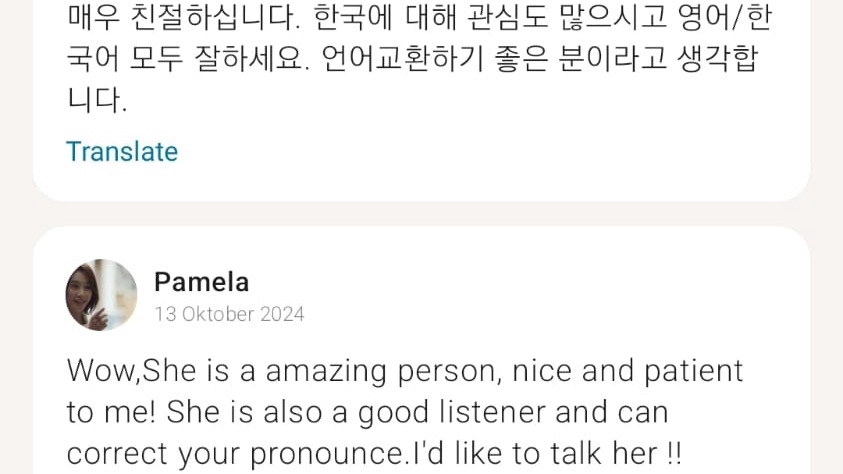Tap the word "patient" in Pamela's review
The height and width of the screenshot is (474, 843).
(x=690, y=371)
